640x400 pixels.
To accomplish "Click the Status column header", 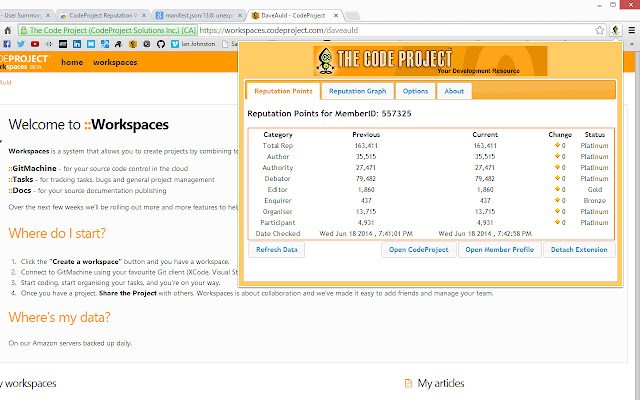I will coord(595,135).
